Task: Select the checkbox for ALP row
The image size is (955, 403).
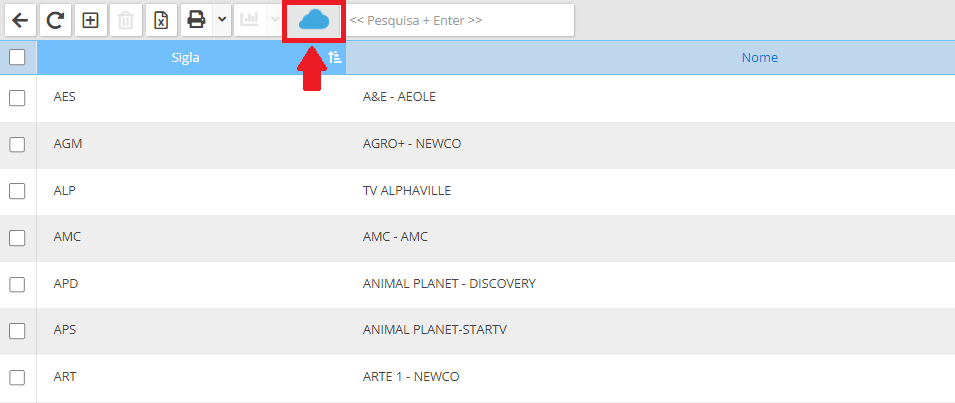Action: click(17, 191)
